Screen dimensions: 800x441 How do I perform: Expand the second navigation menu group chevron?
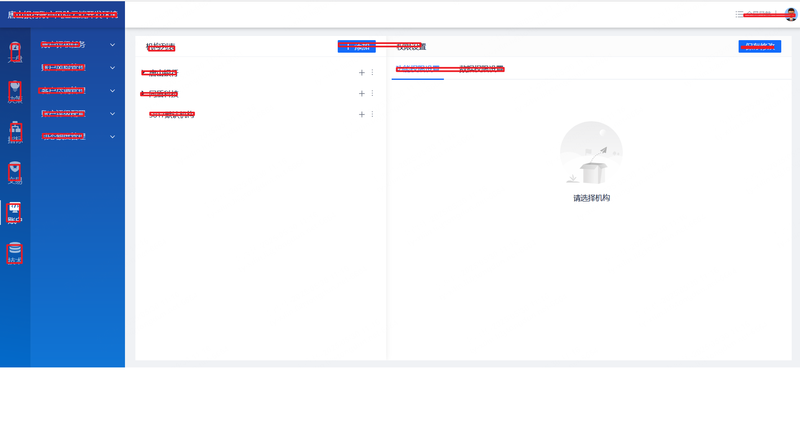point(112,68)
